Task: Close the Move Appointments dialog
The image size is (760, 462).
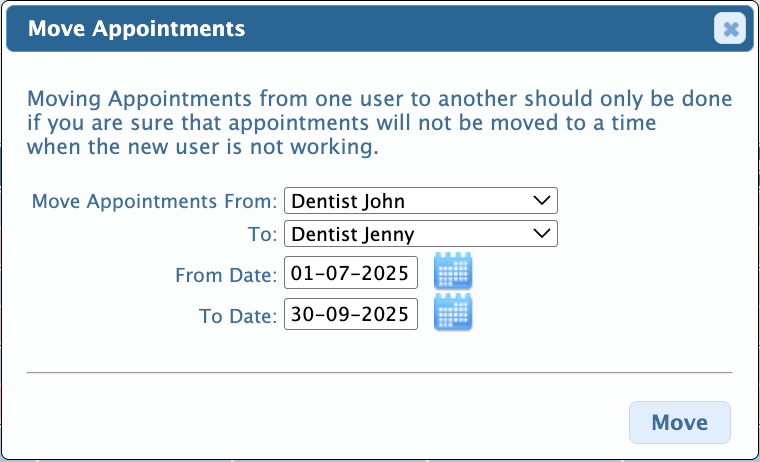Action: [x=729, y=29]
